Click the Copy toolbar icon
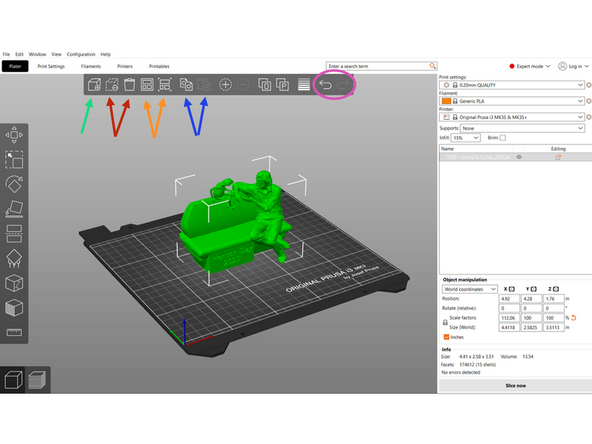The height and width of the screenshot is (444, 592). pos(186,85)
